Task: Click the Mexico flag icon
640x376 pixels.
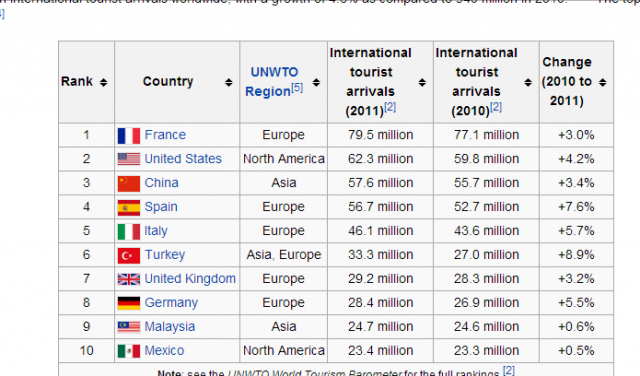Action: [129, 351]
